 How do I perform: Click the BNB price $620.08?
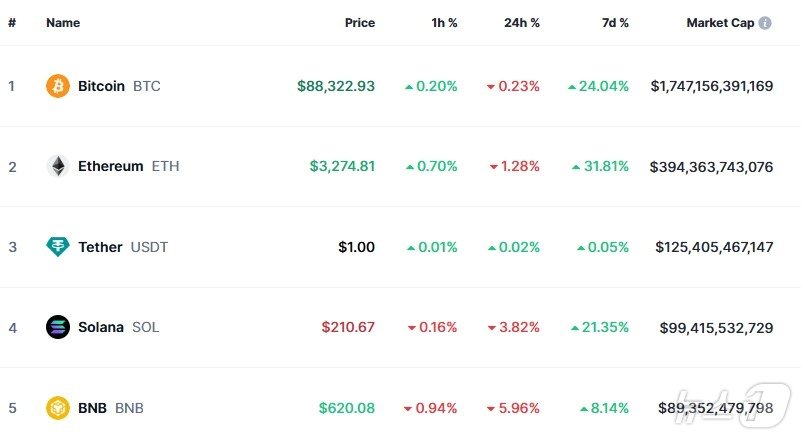pos(347,408)
